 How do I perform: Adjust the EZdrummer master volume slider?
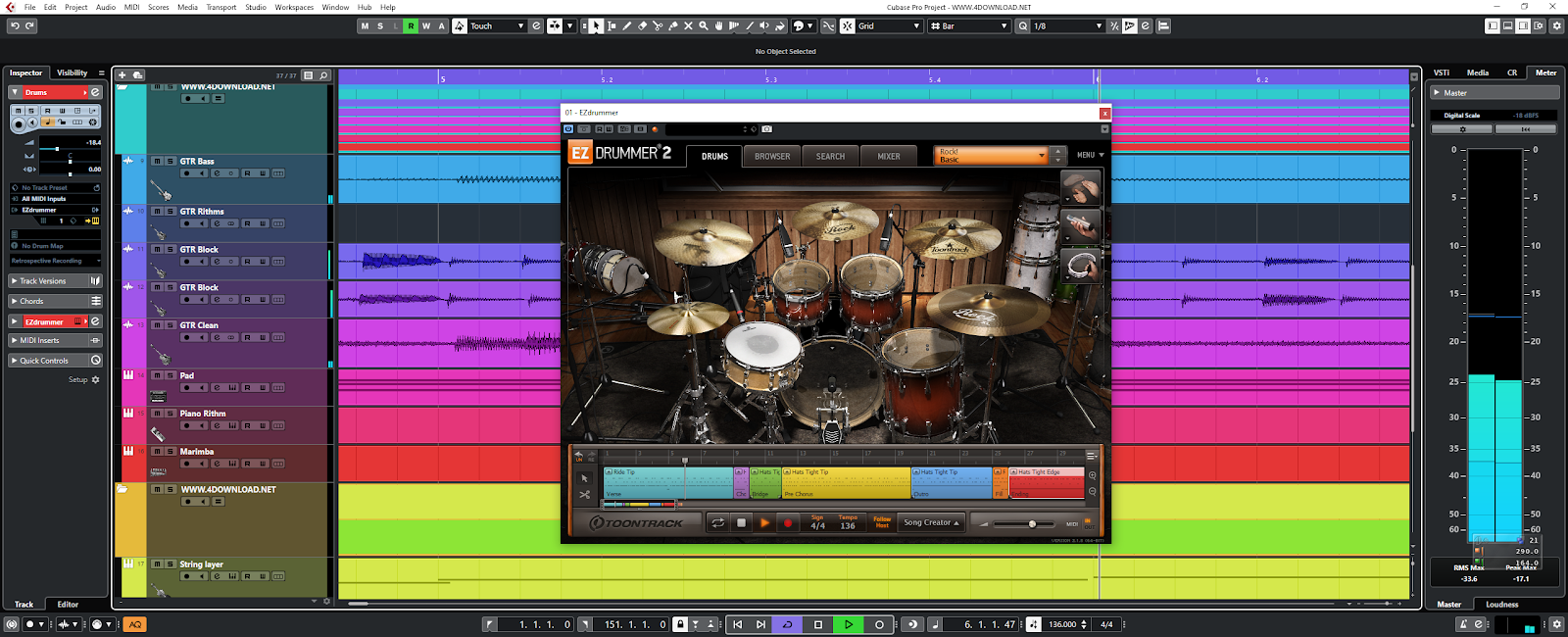click(x=1032, y=523)
